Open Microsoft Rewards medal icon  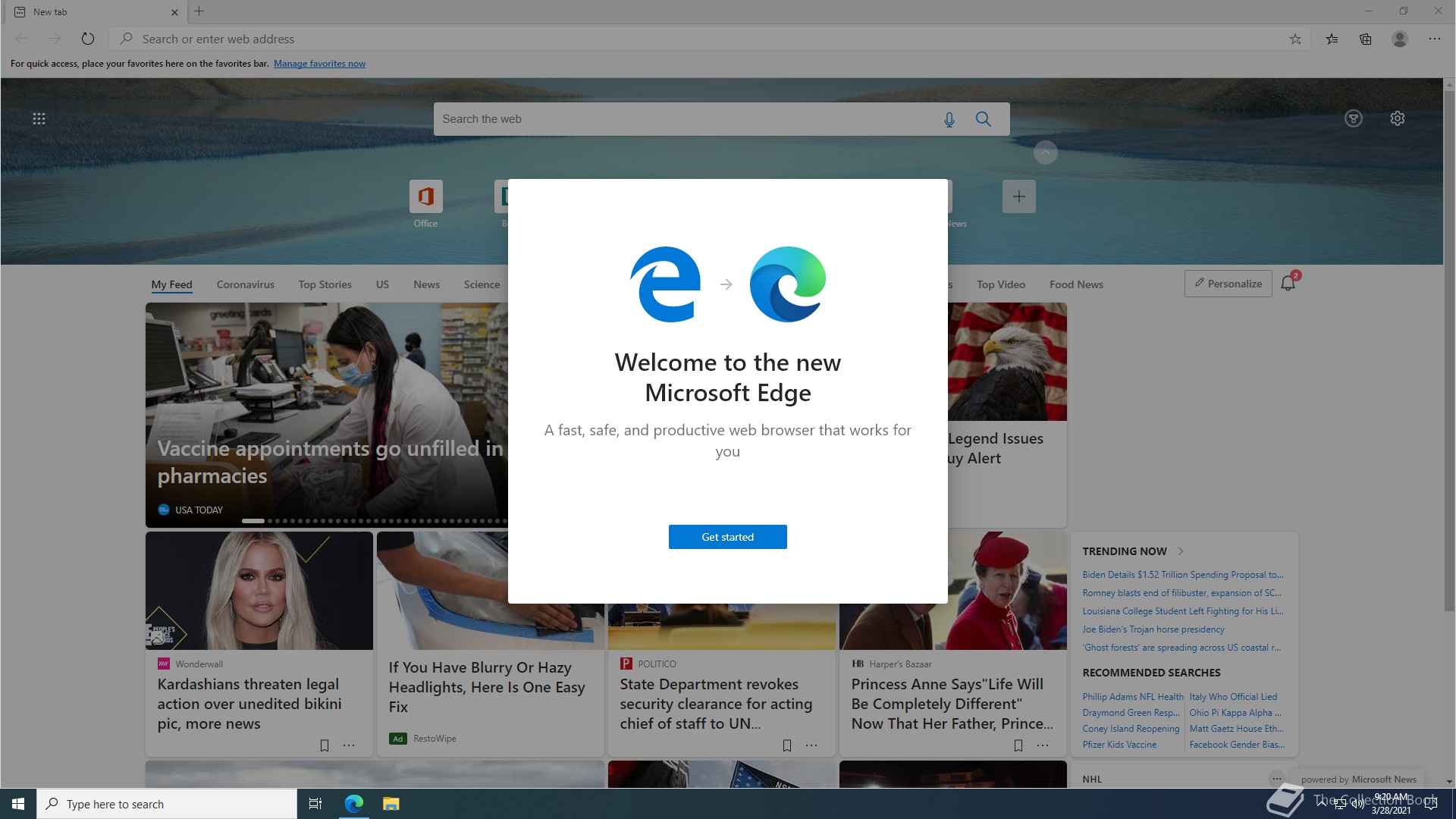click(1354, 118)
